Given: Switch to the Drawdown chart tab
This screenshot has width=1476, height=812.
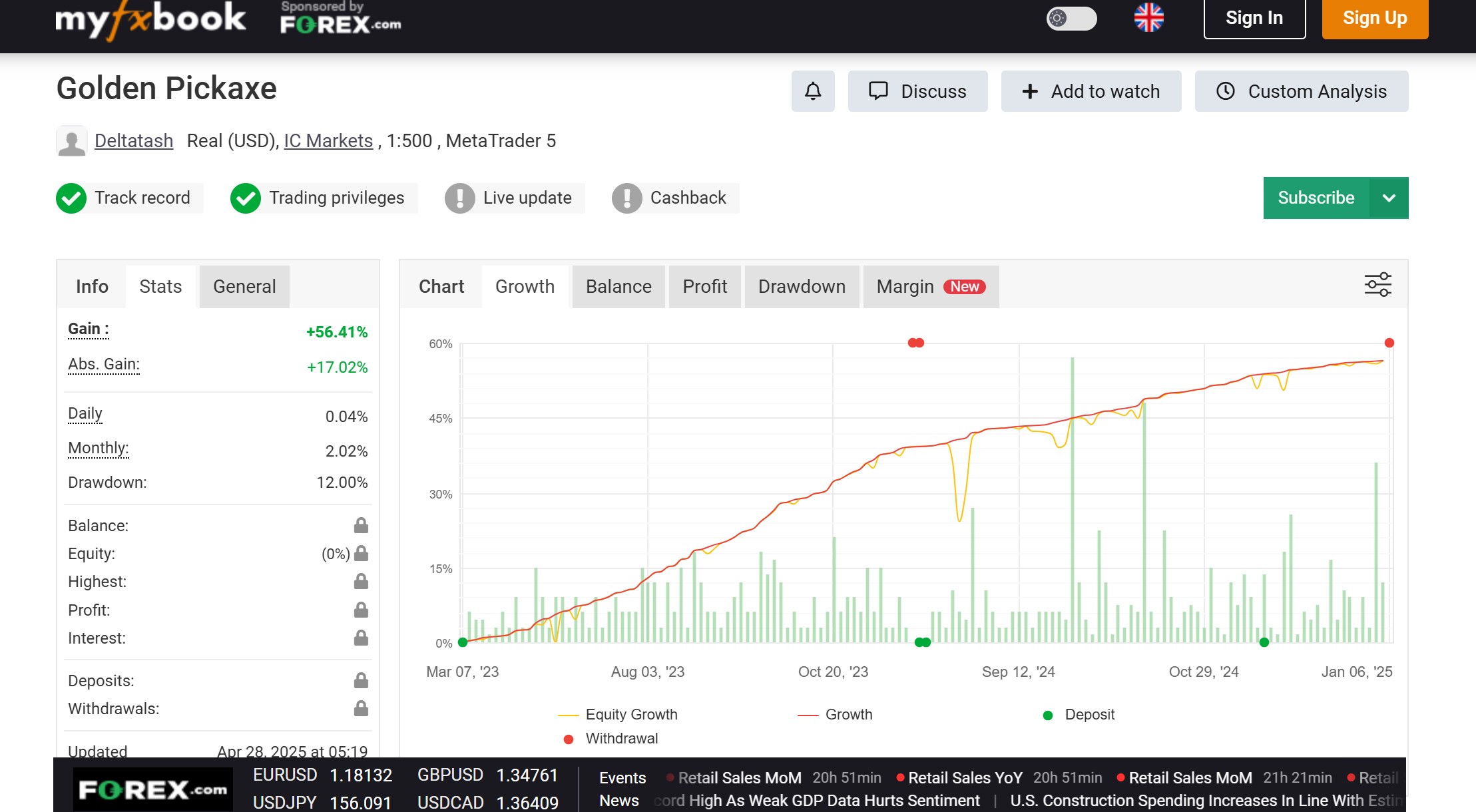Looking at the screenshot, I should (x=802, y=287).
